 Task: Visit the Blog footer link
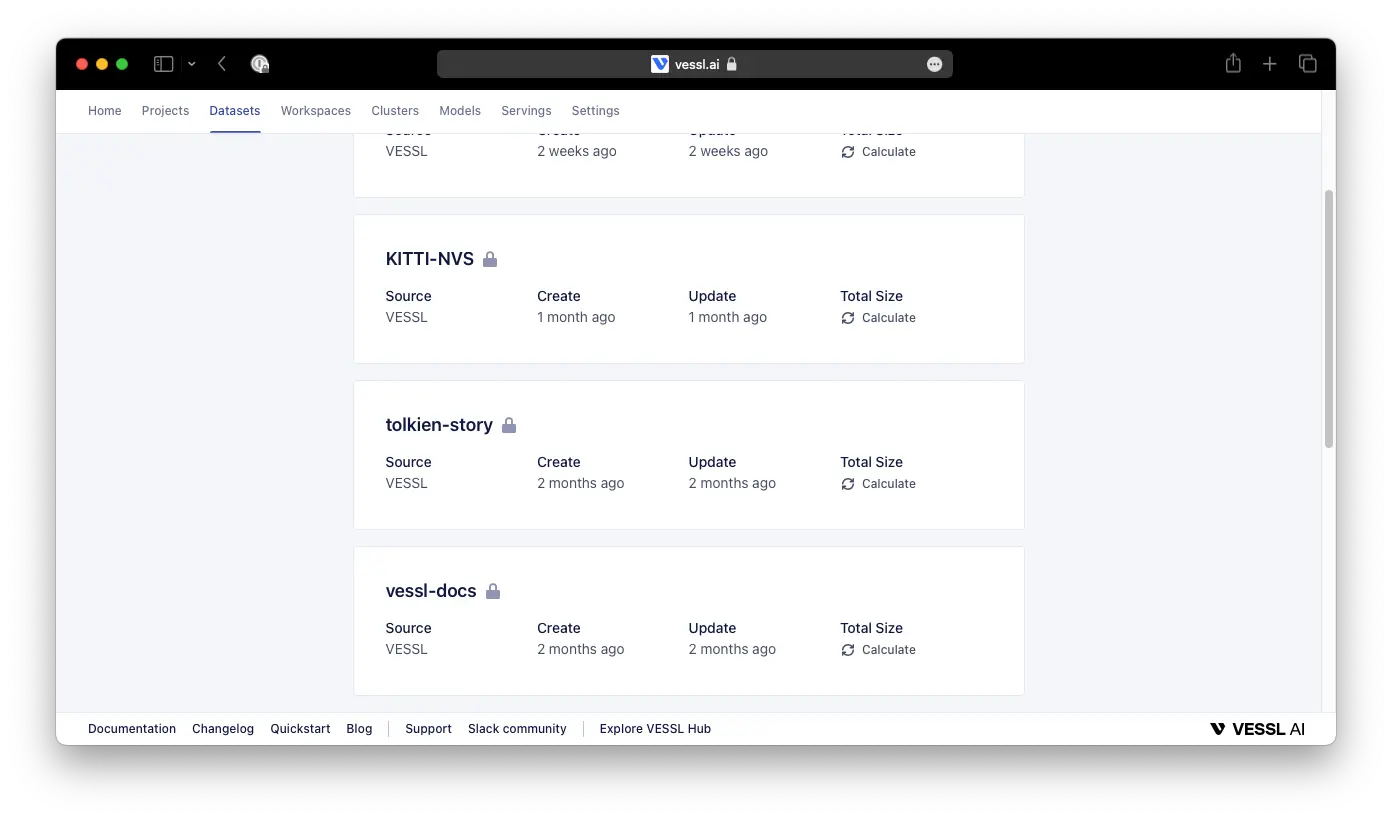point(359,729)
